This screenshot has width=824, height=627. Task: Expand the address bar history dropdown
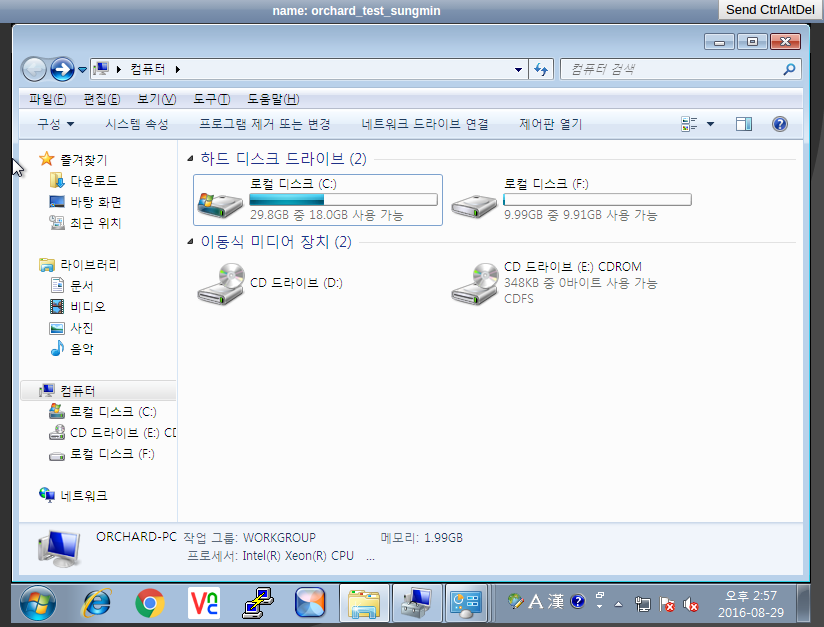tap(518, 69)
